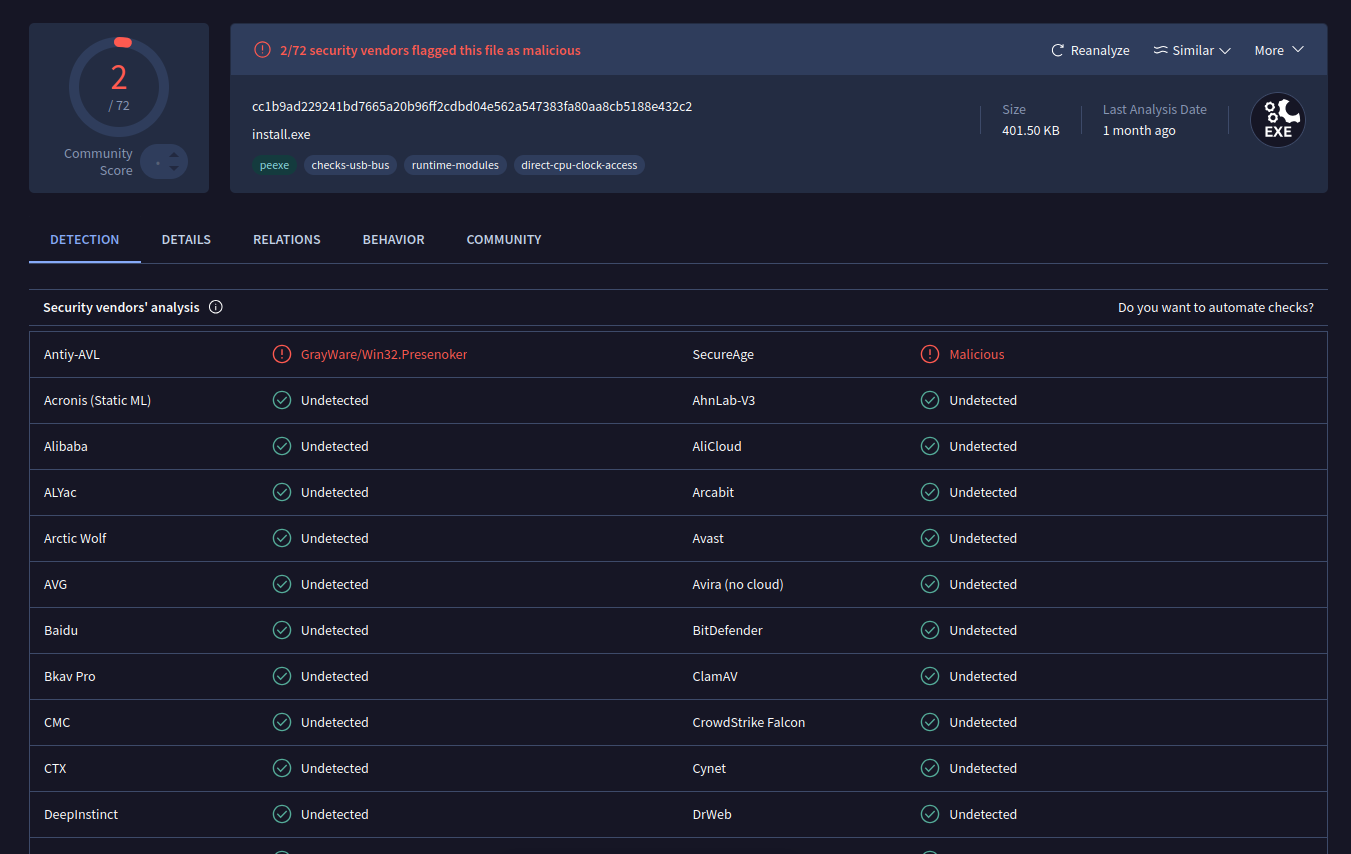Viewport: 1351px width, 854px height.
Task: Click the check icon for ClamAV
Action: click(x=930, y=676)
